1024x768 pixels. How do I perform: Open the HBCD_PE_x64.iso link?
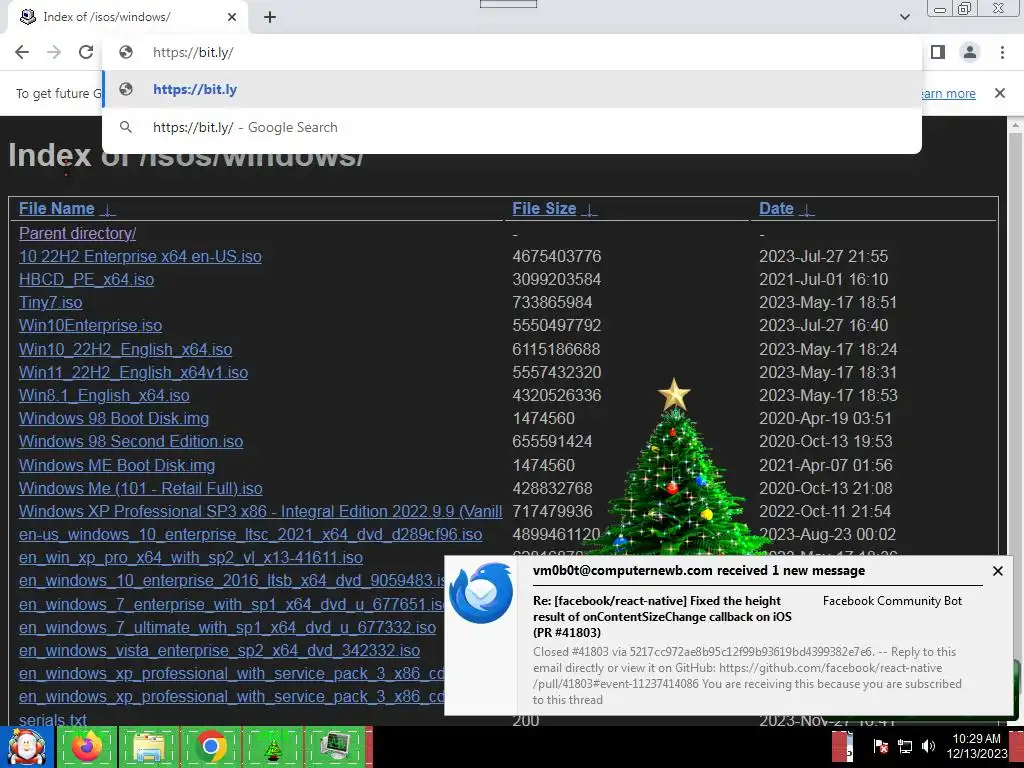[x=86, y=280]
